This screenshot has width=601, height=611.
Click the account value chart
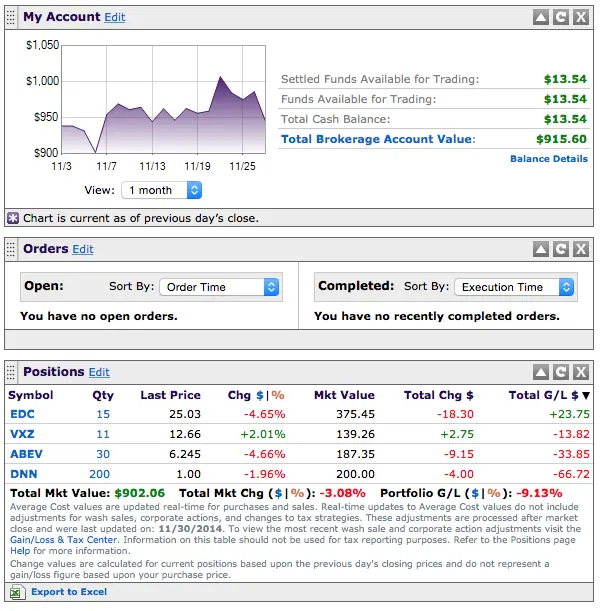tap(164, 99)
